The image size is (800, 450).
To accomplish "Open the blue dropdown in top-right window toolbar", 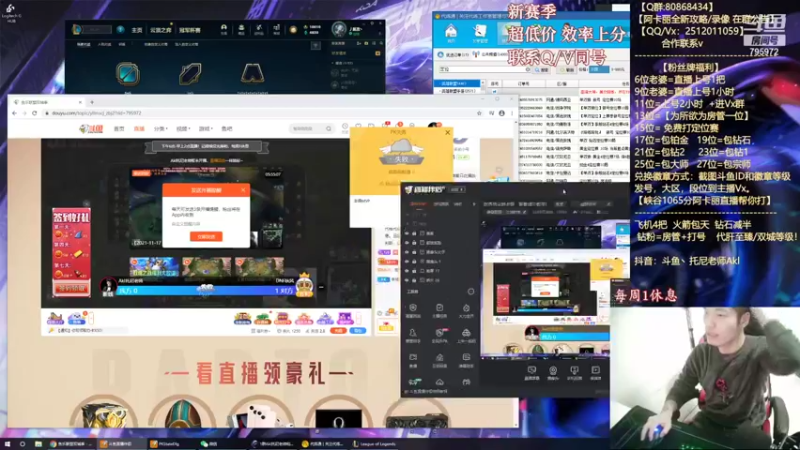I will pyautogui.click(x=599, y=69).
